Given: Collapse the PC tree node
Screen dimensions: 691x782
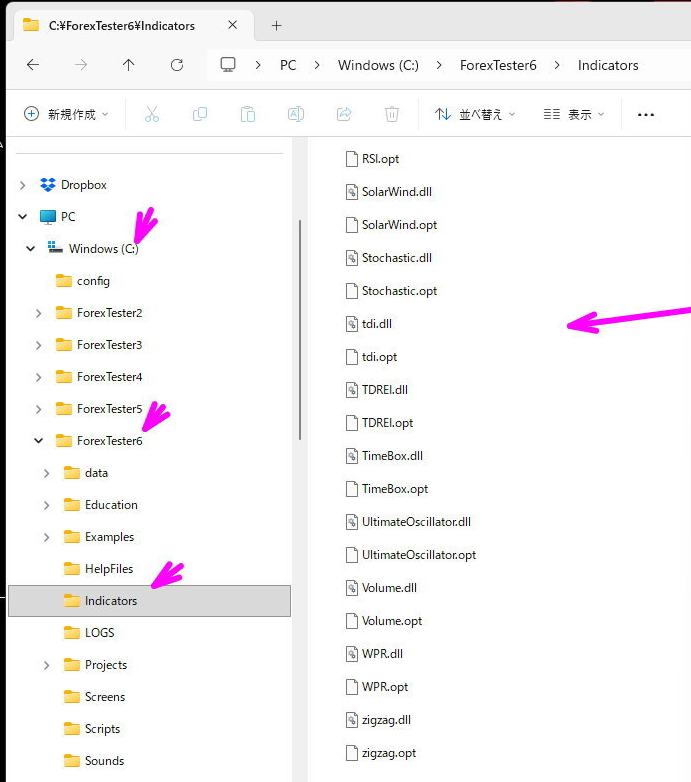Looking at the screenshot, I should [22, 216].
